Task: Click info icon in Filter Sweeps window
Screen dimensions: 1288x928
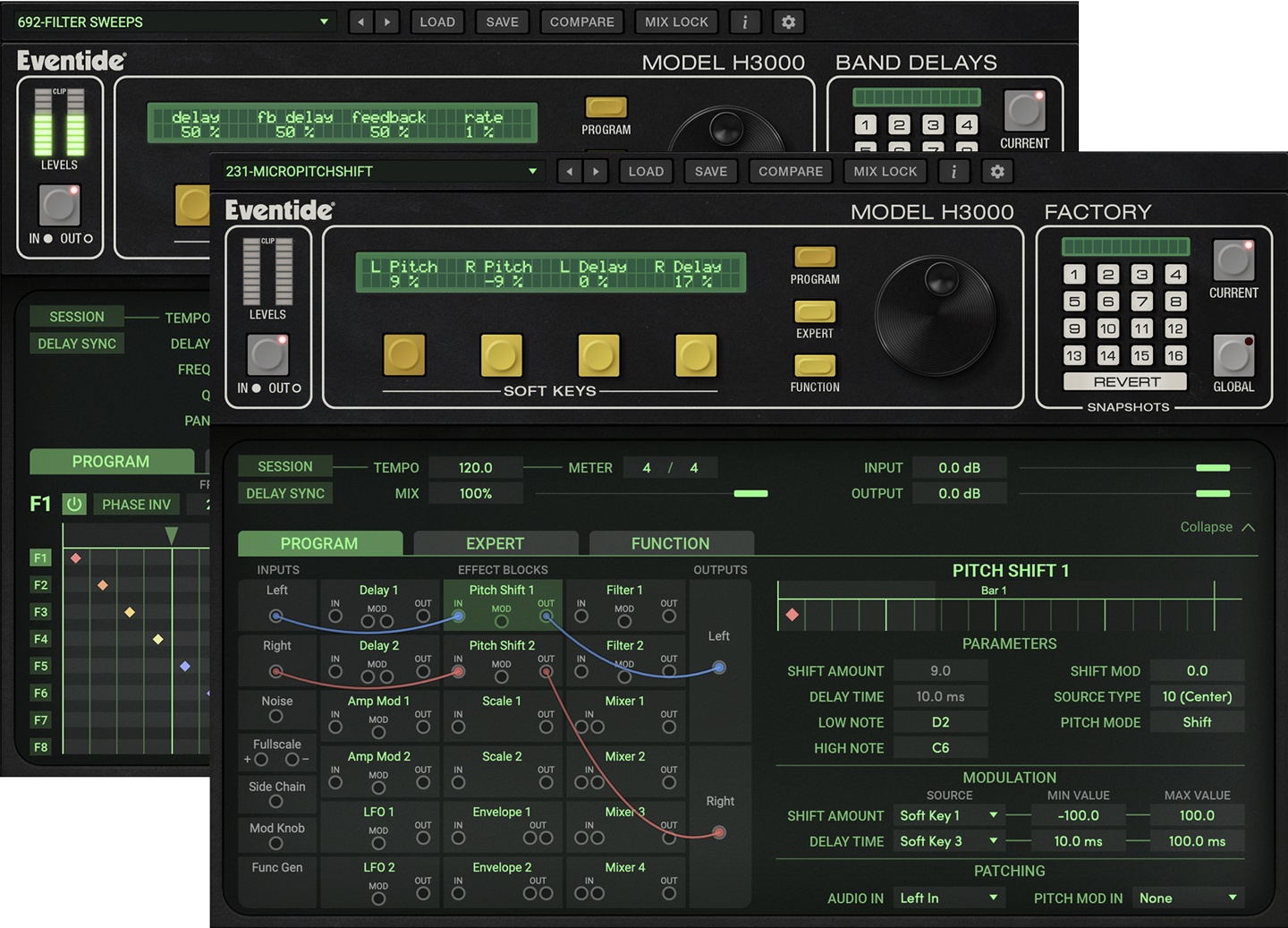Action: (745, 21)
